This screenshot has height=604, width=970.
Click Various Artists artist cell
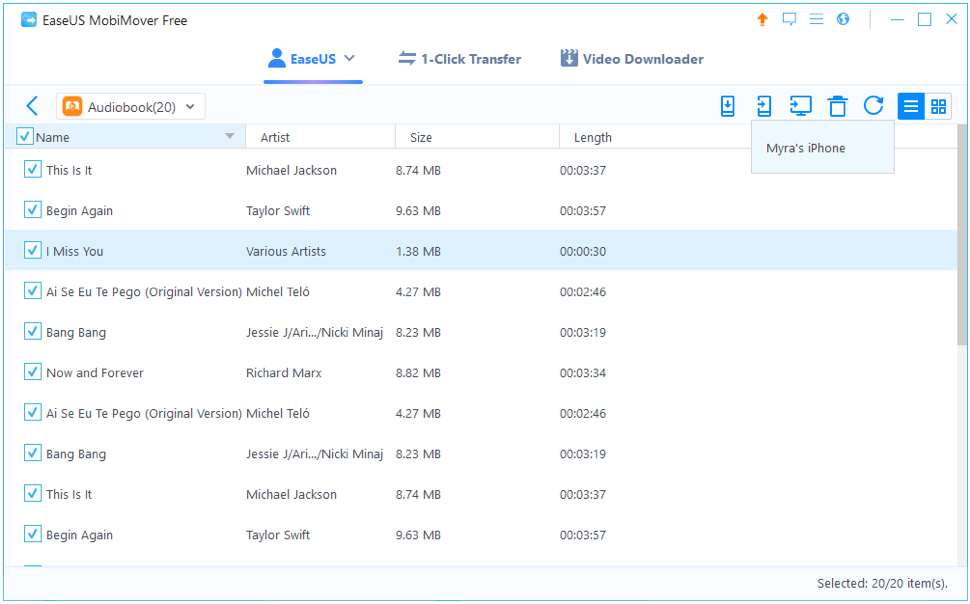[x=286, y=251]
